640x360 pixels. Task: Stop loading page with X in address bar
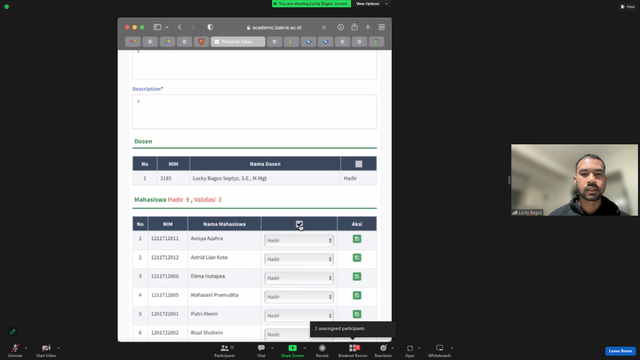point(324,27)
